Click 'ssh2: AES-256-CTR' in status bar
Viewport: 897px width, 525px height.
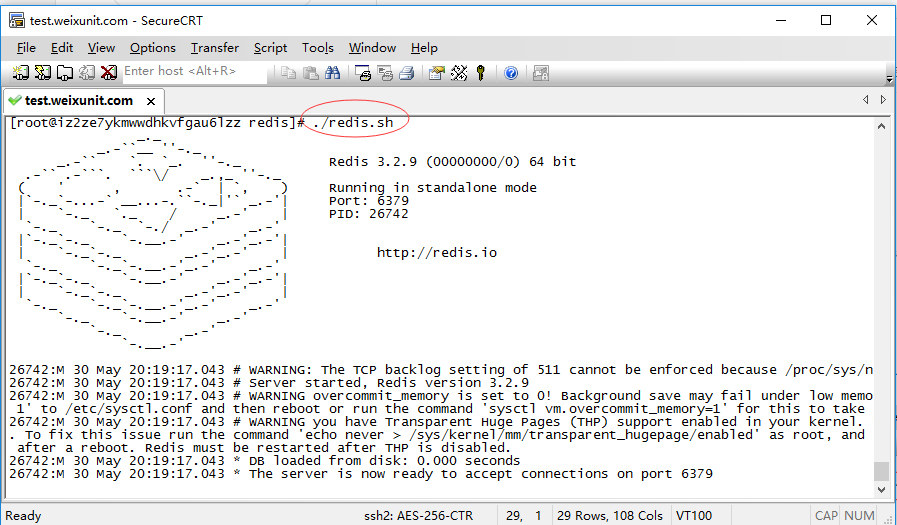418,515
